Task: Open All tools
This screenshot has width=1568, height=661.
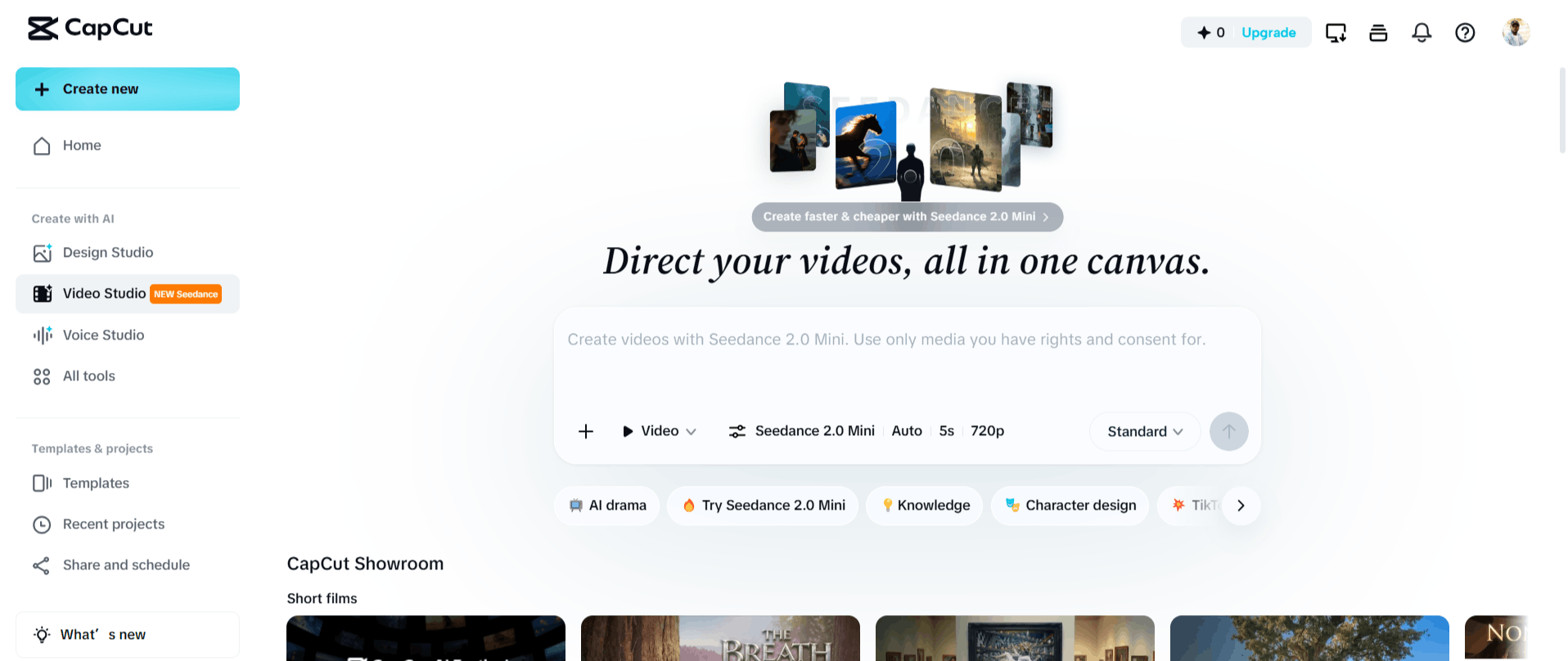Action: coord(128,376)
